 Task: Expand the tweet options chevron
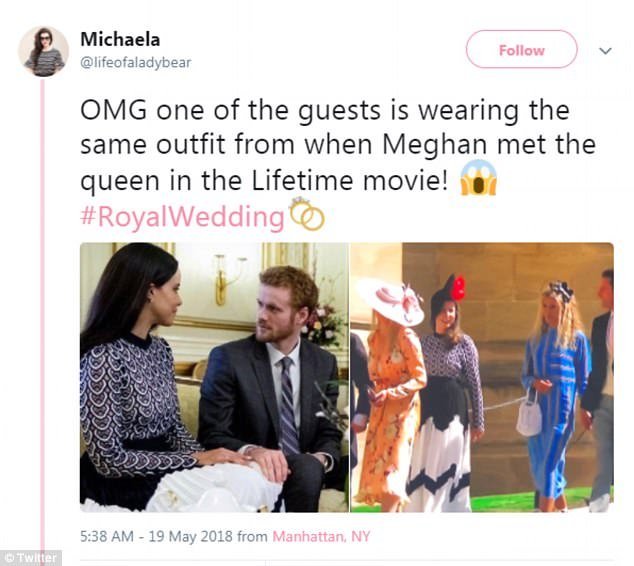[604, 51]
